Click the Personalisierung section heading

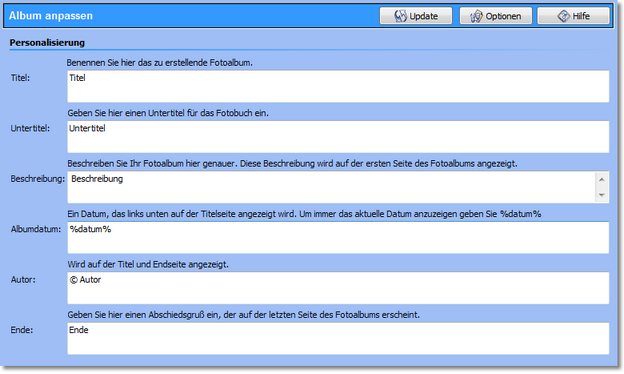(x=47, y=43)
